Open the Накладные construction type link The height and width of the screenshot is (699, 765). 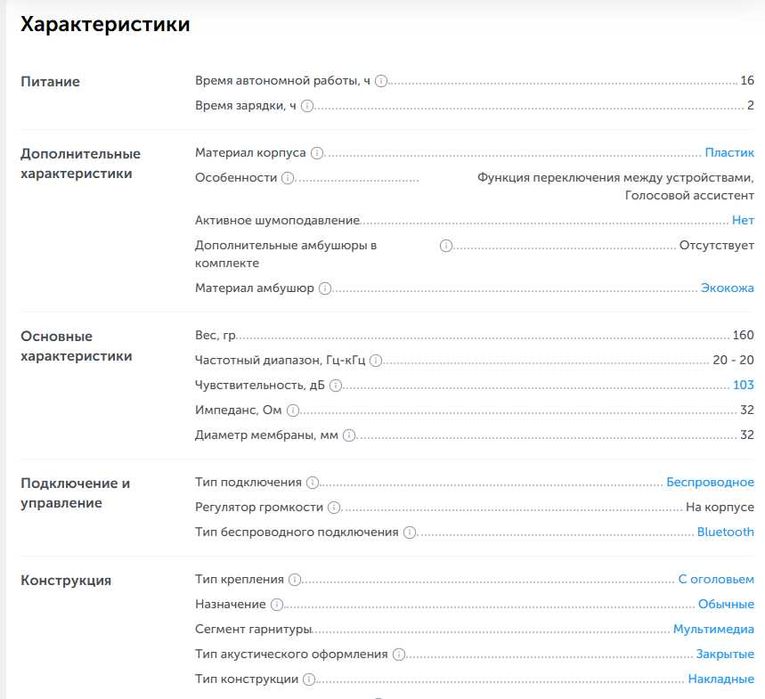(722, 679)
